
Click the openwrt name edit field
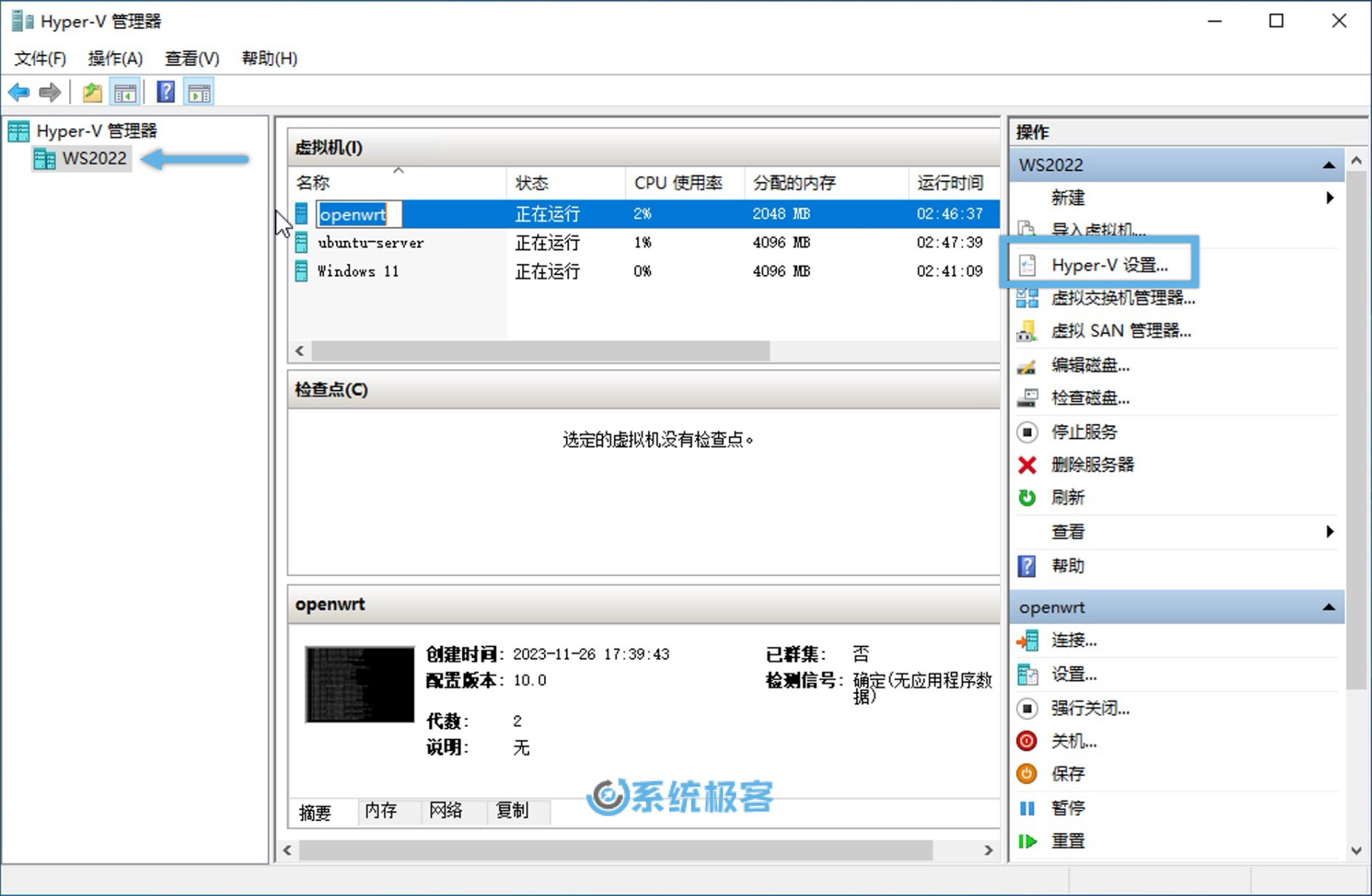(359, 215)
